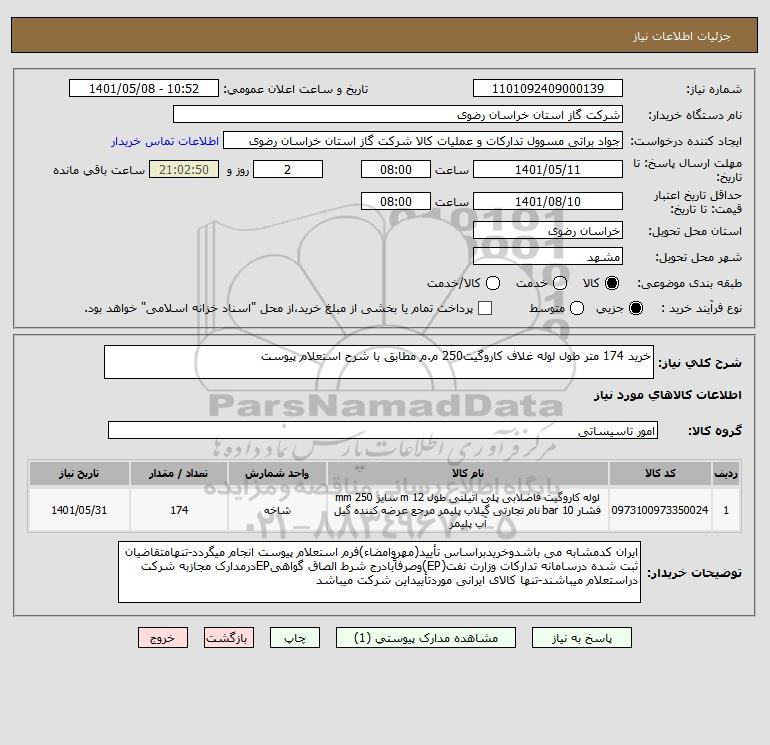Click the row number 1 cell
The height and width of the screenshot is (745, 770).
pos(726,510)
